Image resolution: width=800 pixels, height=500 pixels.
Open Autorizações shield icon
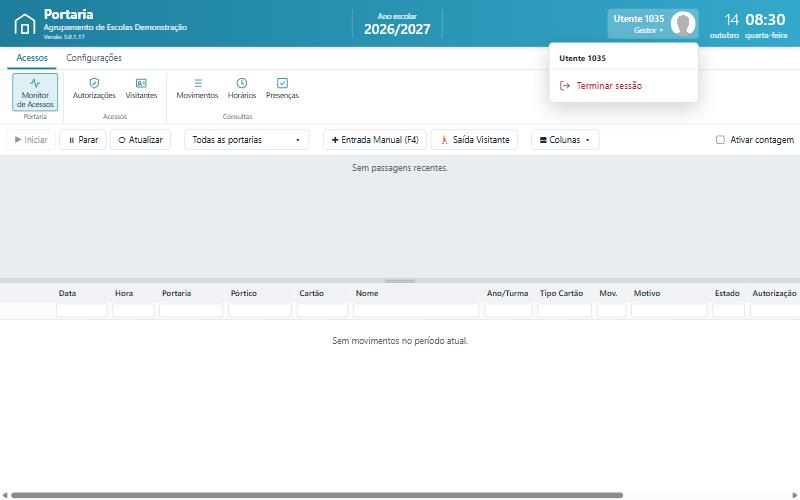tap(94, 83)
